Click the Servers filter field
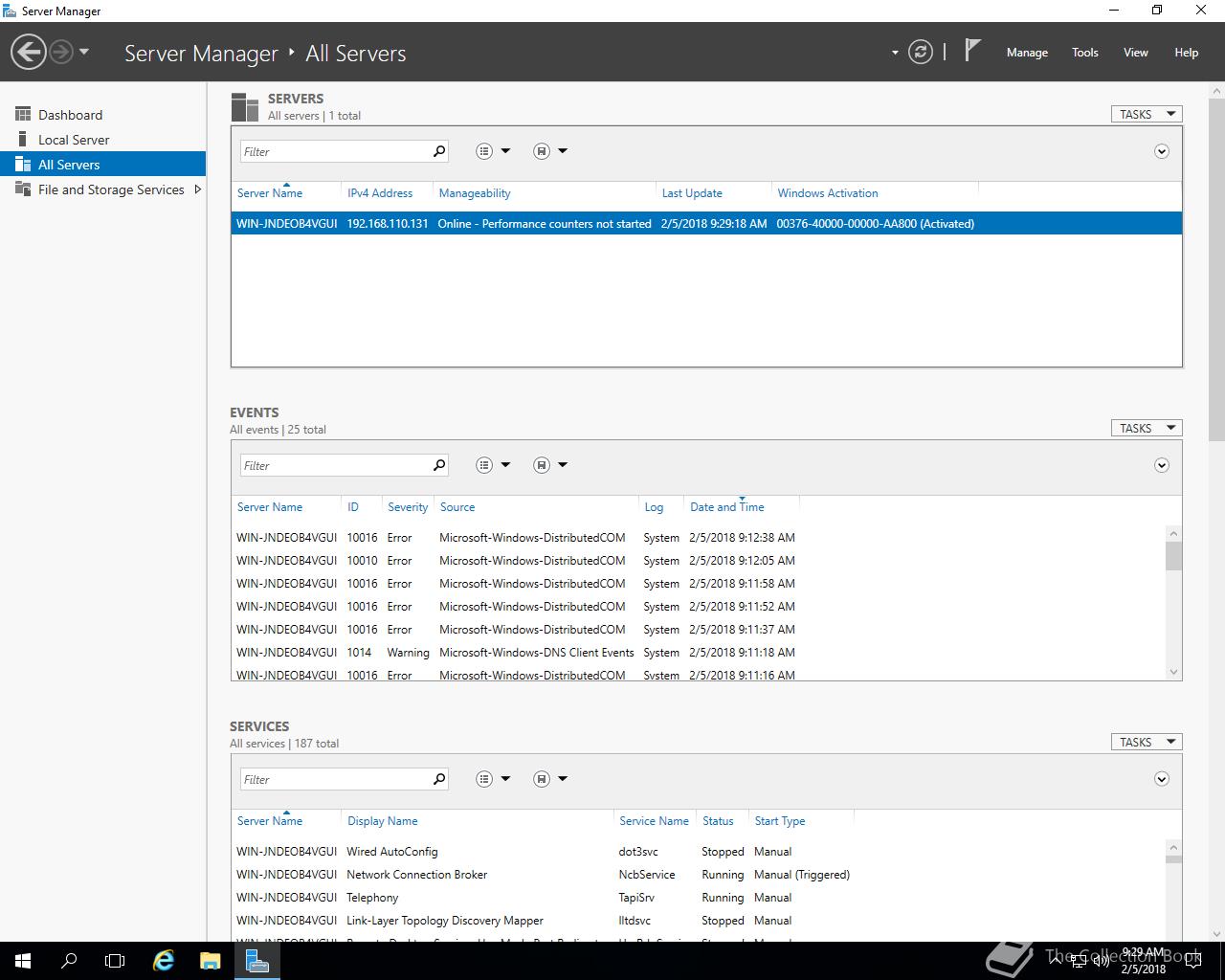This screenshot has height=980, width=1225. click(334, 151)
